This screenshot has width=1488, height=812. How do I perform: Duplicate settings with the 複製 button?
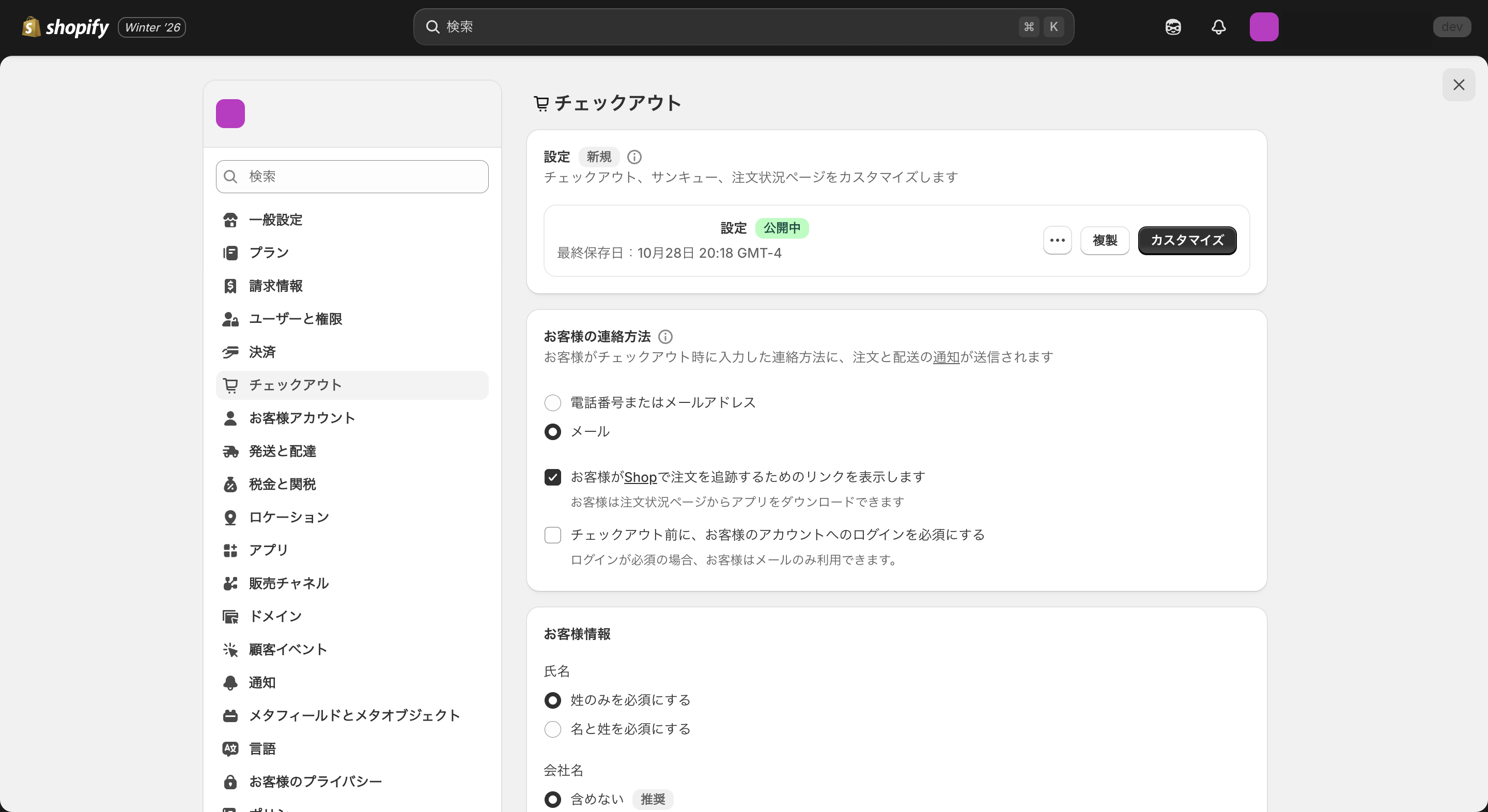(1105, 240)
